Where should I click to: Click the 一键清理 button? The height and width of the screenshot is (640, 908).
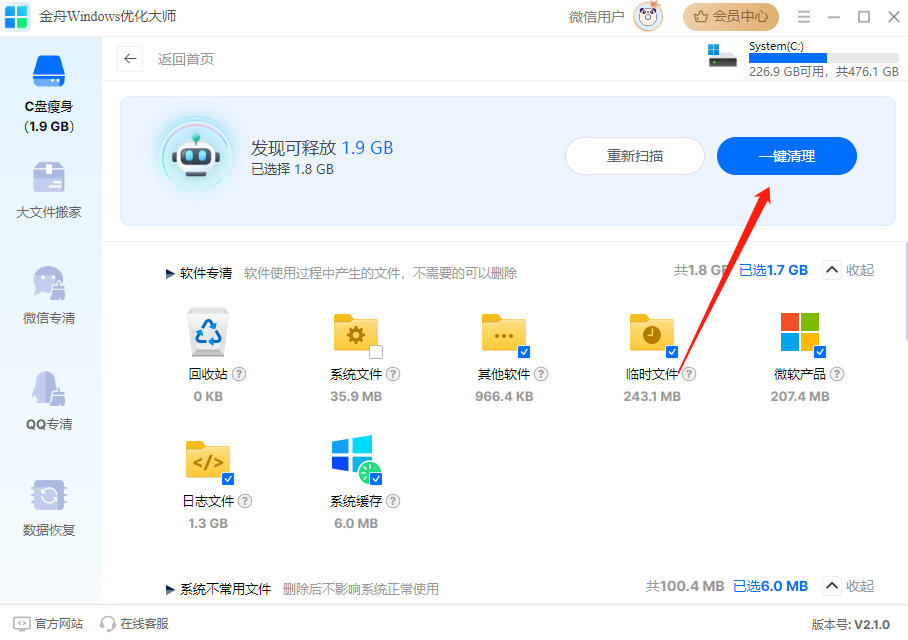[x=786, y=156]
